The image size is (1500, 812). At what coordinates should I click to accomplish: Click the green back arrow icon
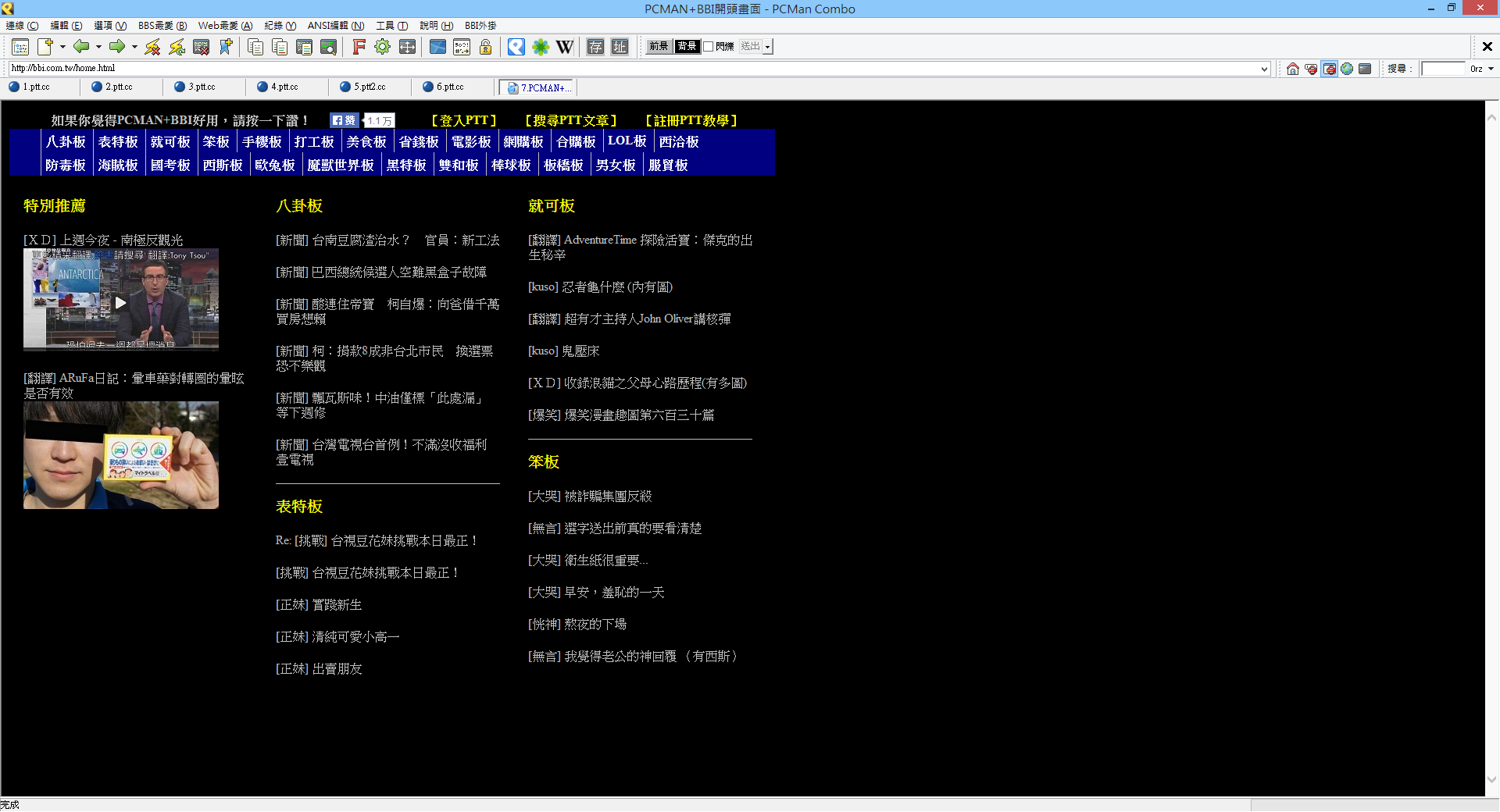click(80, 47)
